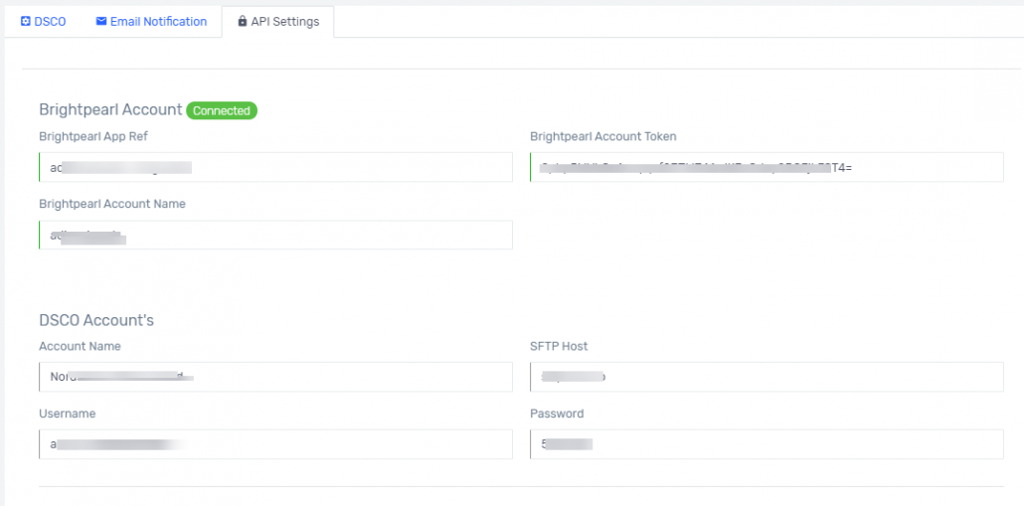Click the DSCO tab gear icon
The width and height of the screenshot is (1024, 506).
(25, 22)
